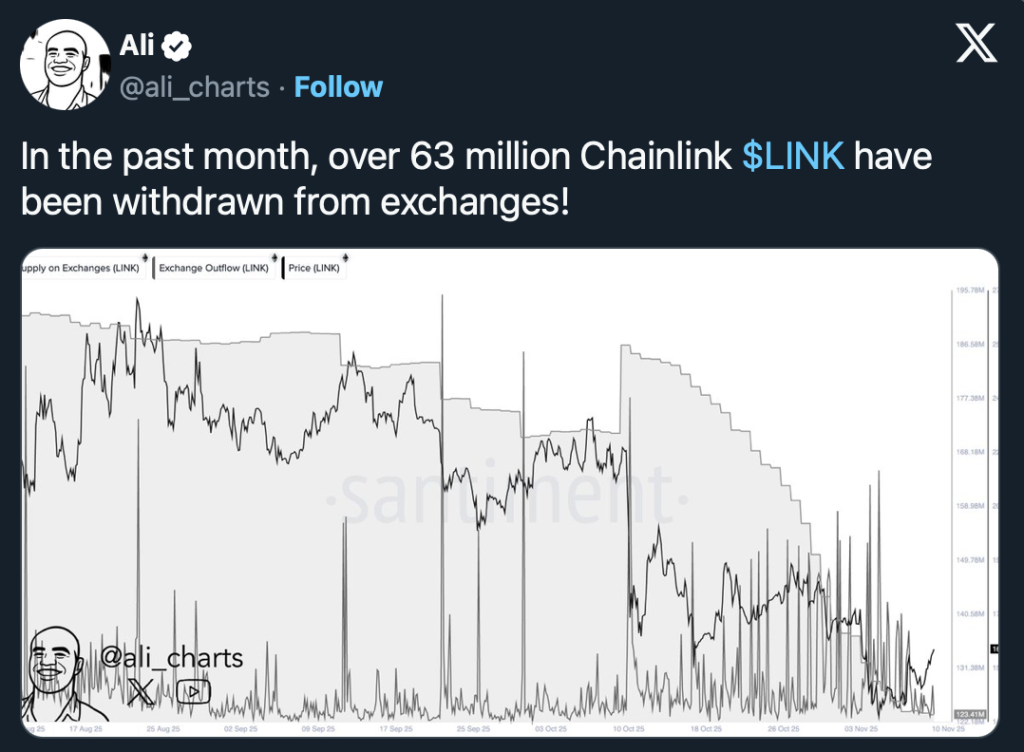
Task: Follow the ali_charts account
Action: pyautogui.click(x=338, y=87)
